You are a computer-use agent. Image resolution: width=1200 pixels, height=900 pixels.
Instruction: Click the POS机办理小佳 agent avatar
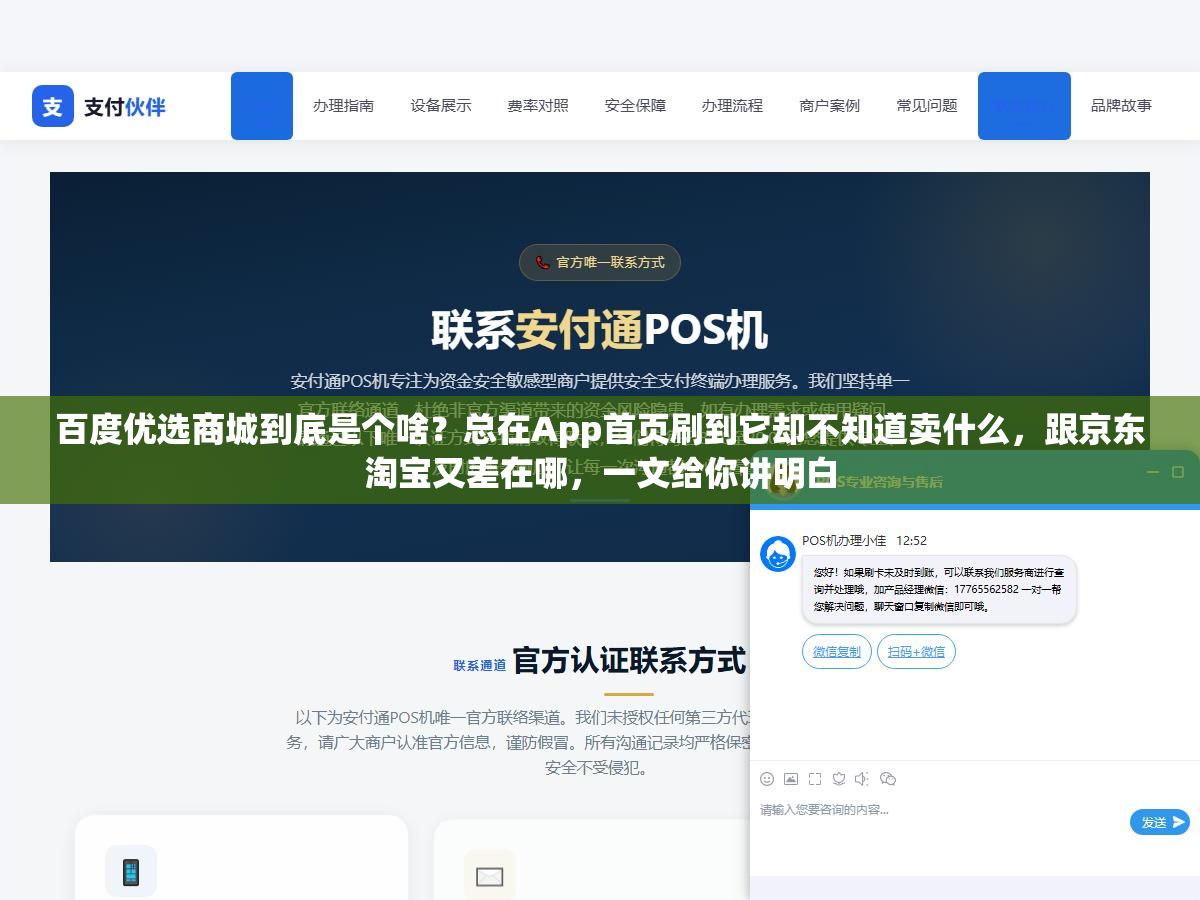(778, 554)
